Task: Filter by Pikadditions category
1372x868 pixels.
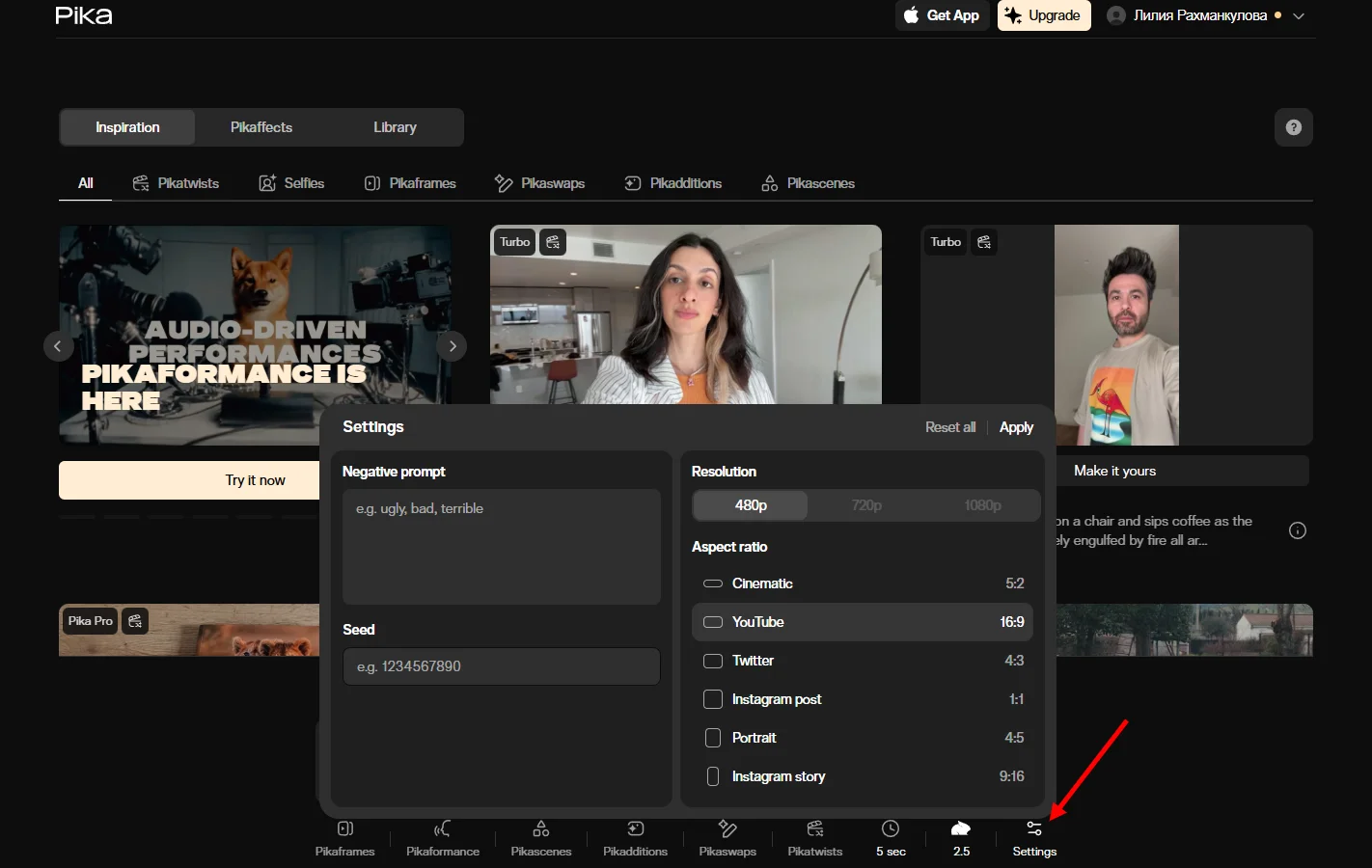Action: click(672, 183)
